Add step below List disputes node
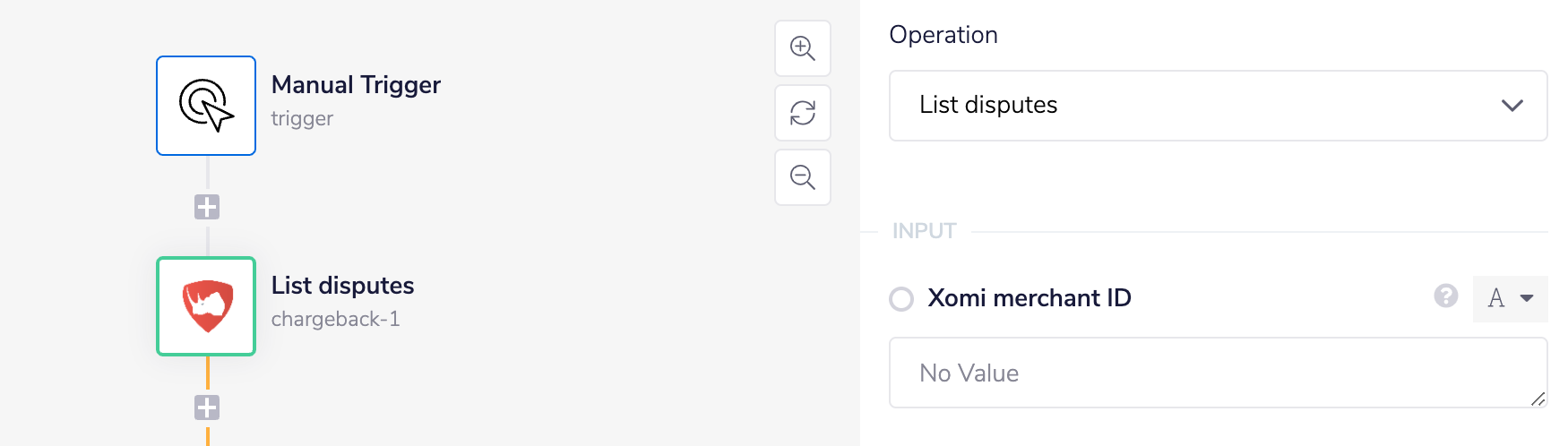1568x446 pixels. tap(207, 407)
